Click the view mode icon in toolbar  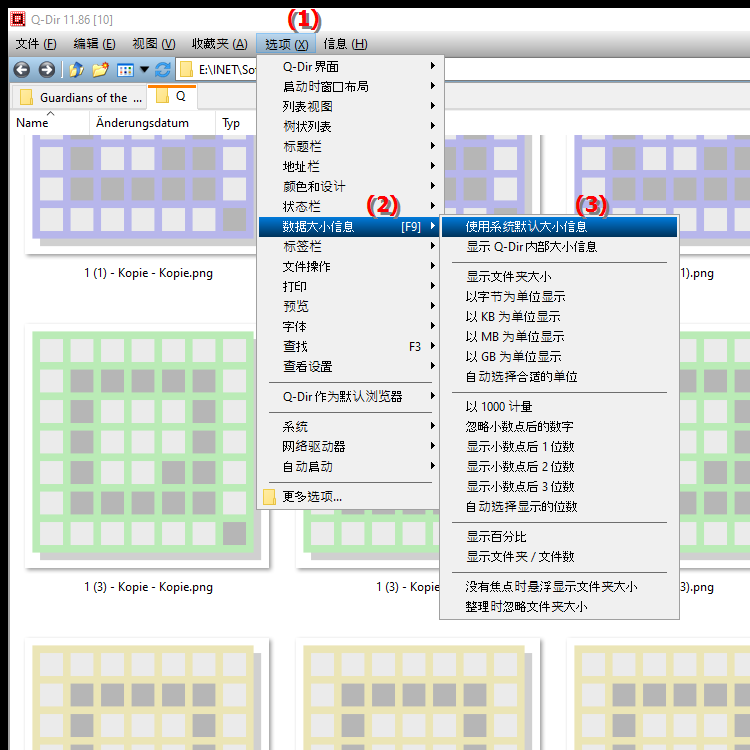point(125,70)
